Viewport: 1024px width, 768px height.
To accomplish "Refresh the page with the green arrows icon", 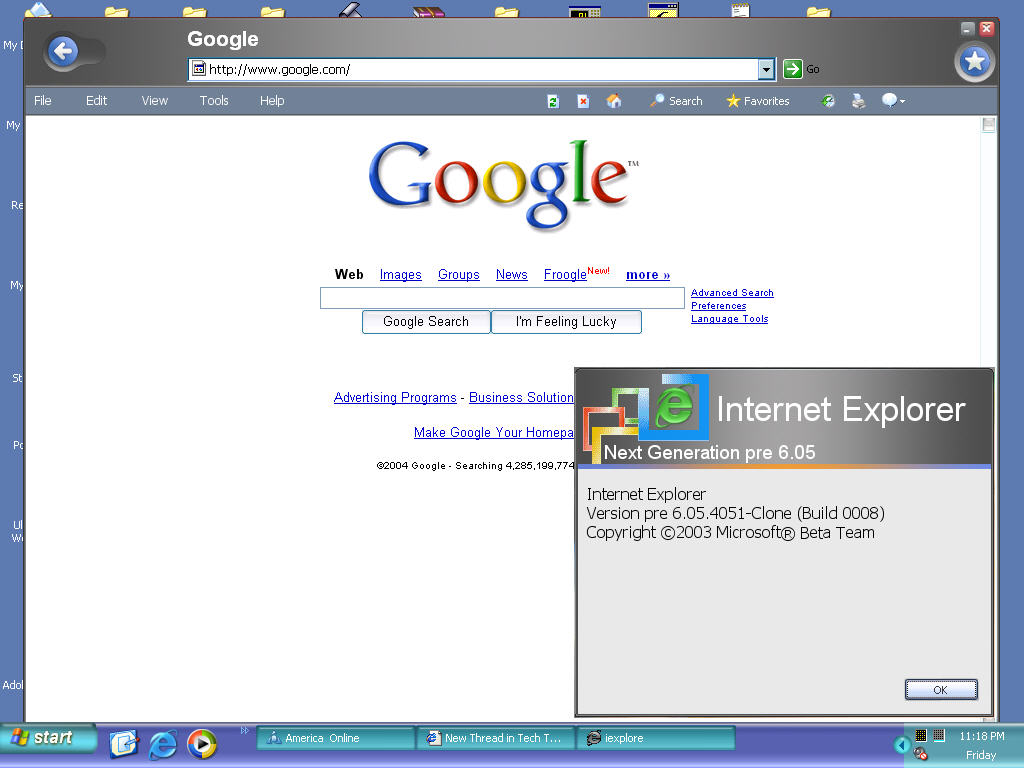I will pyautogui.click(x=553, y=101).
